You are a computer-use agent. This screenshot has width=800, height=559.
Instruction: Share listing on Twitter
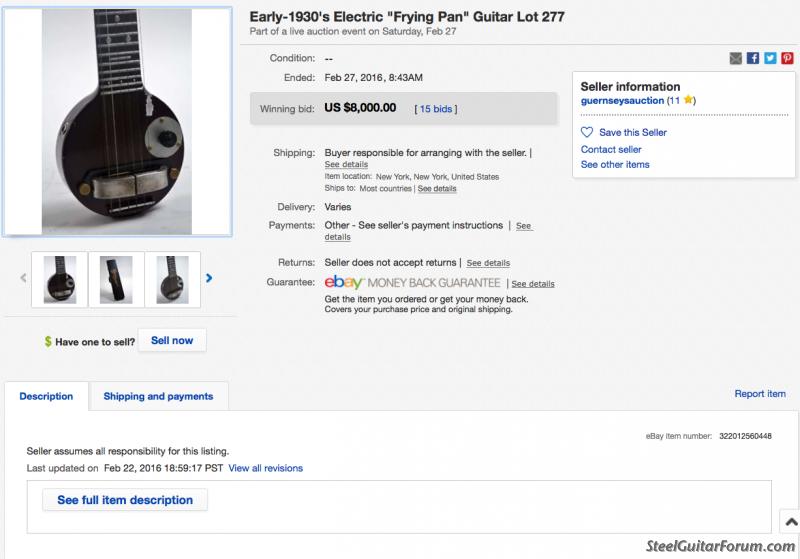click(770, 58)
